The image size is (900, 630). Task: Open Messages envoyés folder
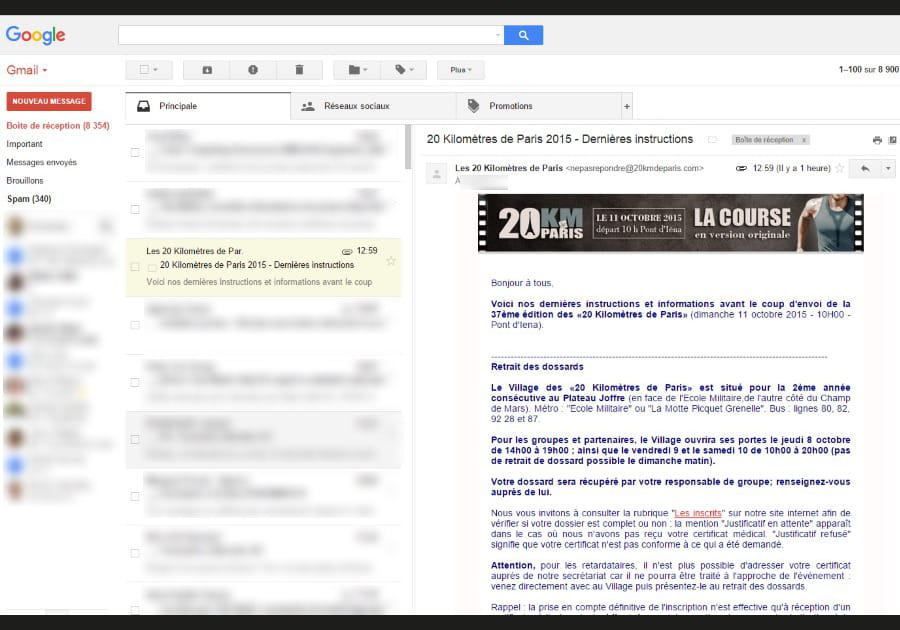tap(41, 162)
